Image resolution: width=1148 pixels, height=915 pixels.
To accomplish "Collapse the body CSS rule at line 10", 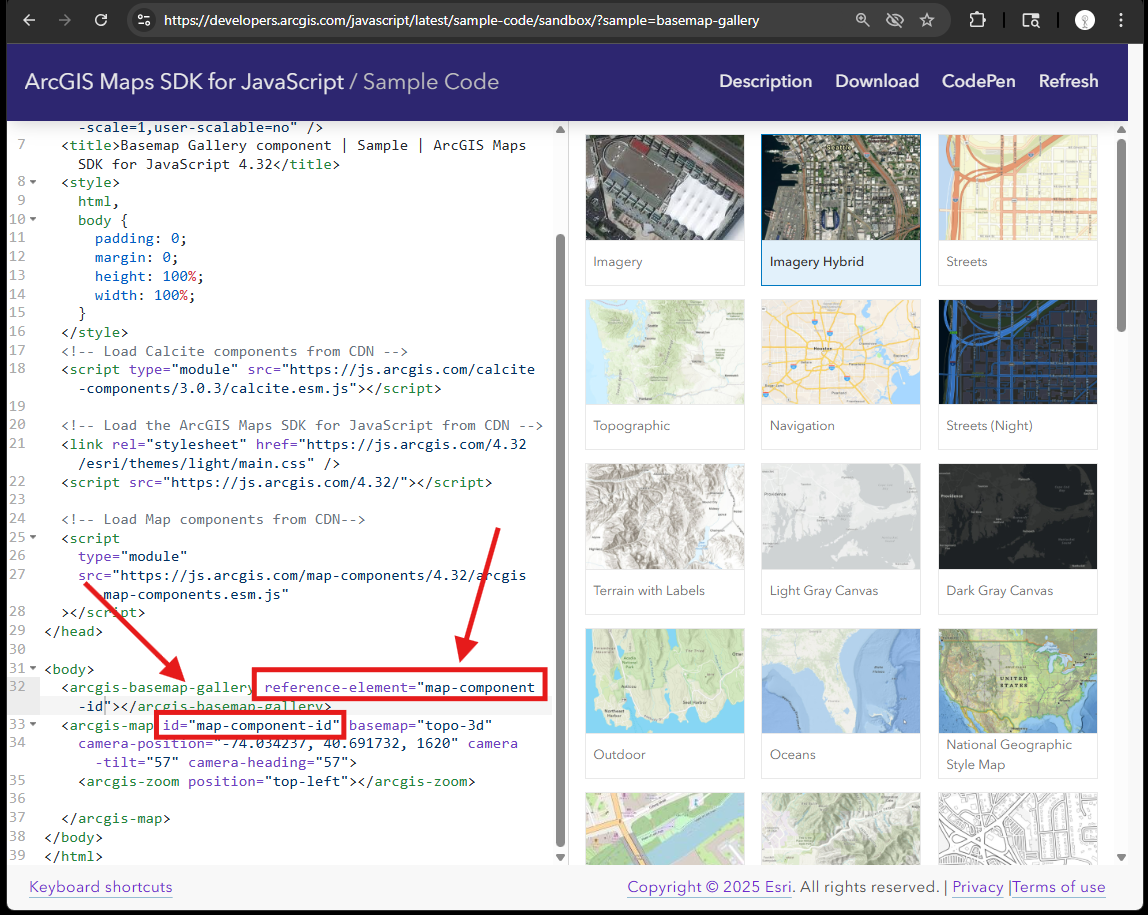I will [x=34, y=220].
